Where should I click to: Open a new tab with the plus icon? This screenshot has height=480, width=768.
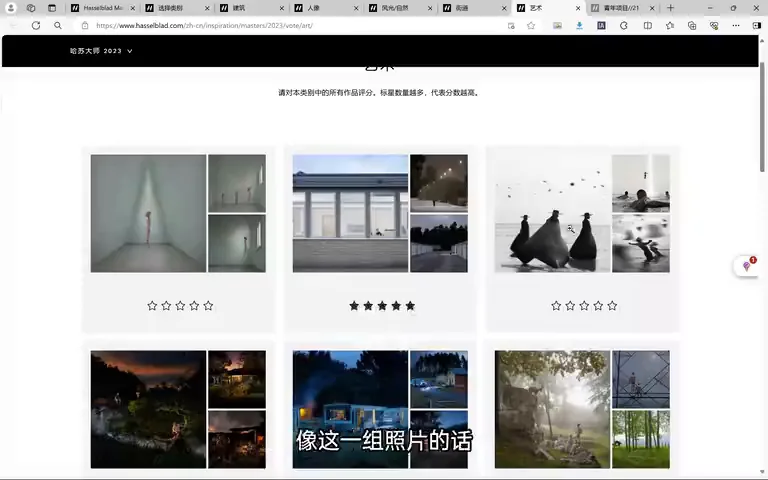tap(671, 8)
